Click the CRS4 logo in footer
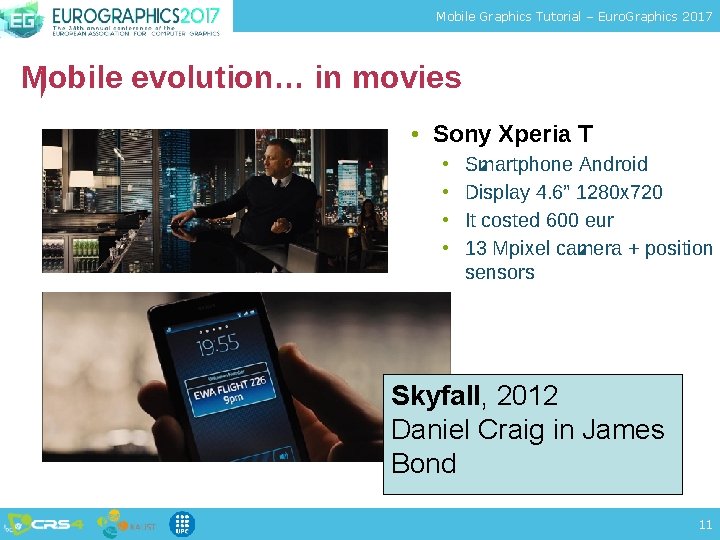The height and width of the screenshot is (540, 720). (x=44, y=524)
